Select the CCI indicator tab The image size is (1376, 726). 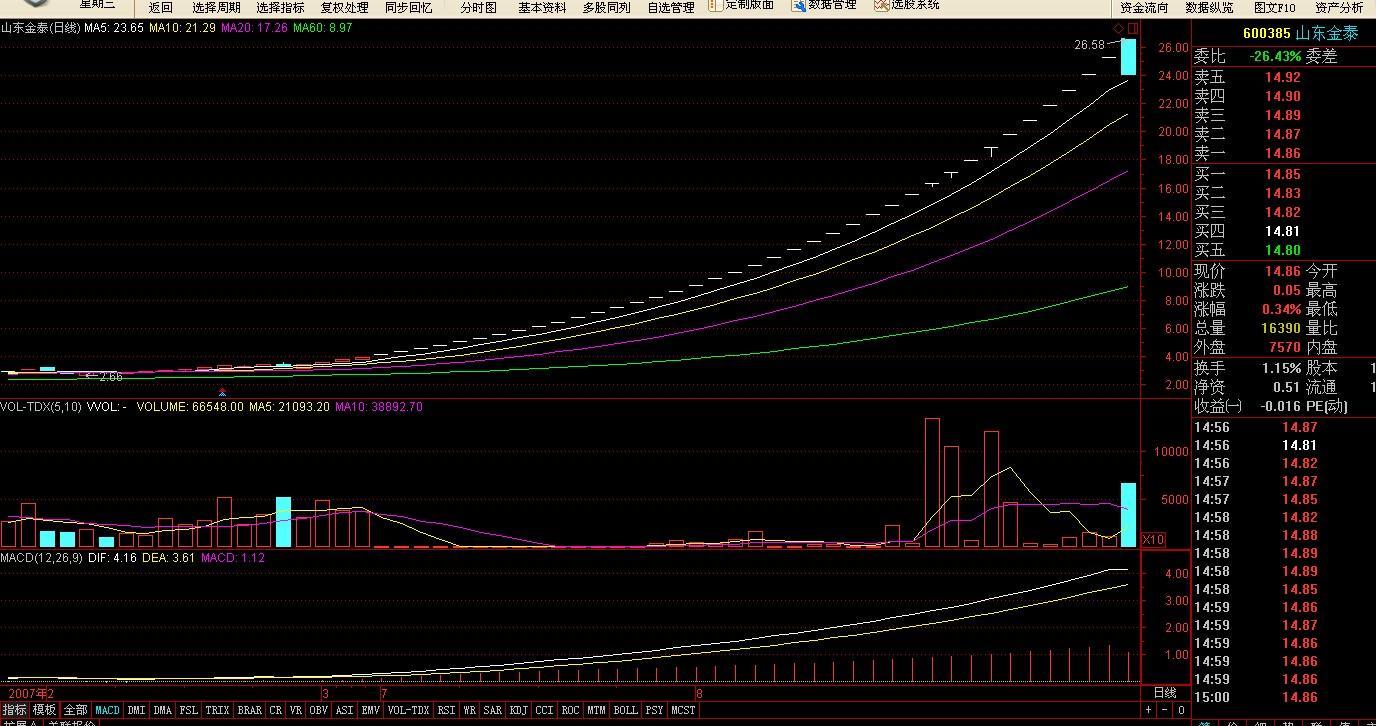(x=544, y=710)
